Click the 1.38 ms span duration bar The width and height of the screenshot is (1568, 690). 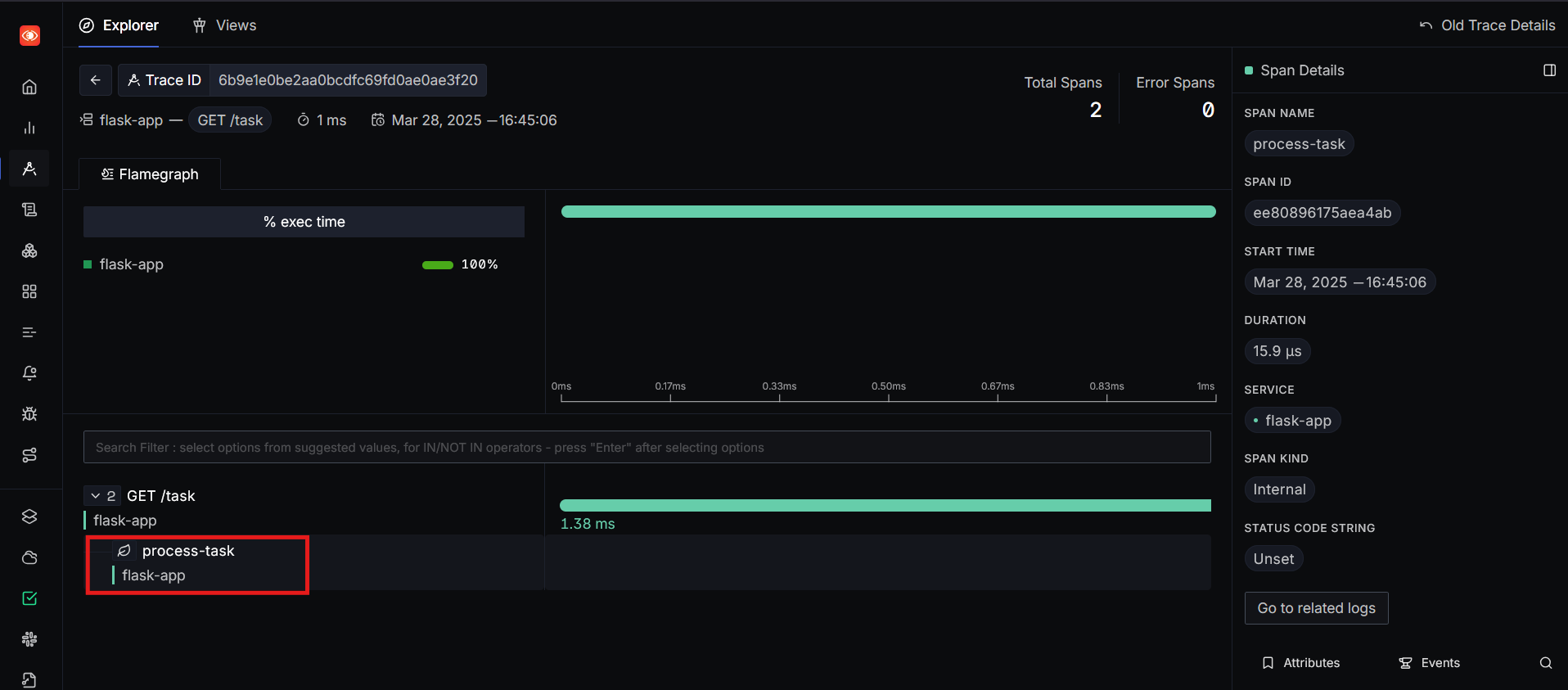tap(885, 506)
